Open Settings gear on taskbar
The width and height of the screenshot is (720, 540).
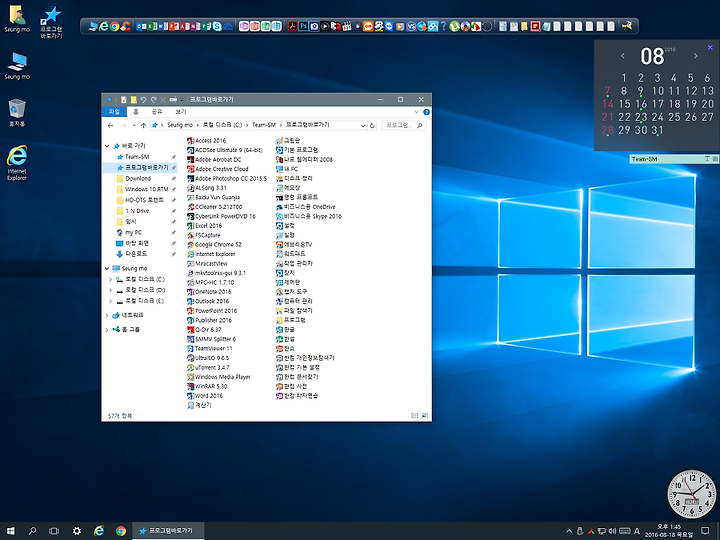coord(77,531)
